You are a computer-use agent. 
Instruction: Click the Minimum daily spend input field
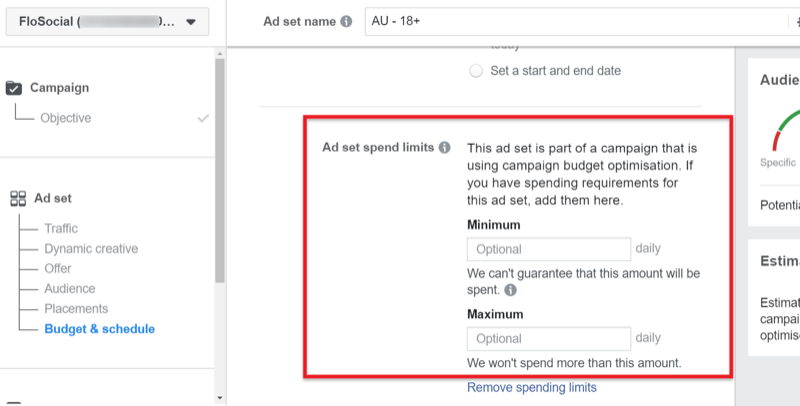549,249
